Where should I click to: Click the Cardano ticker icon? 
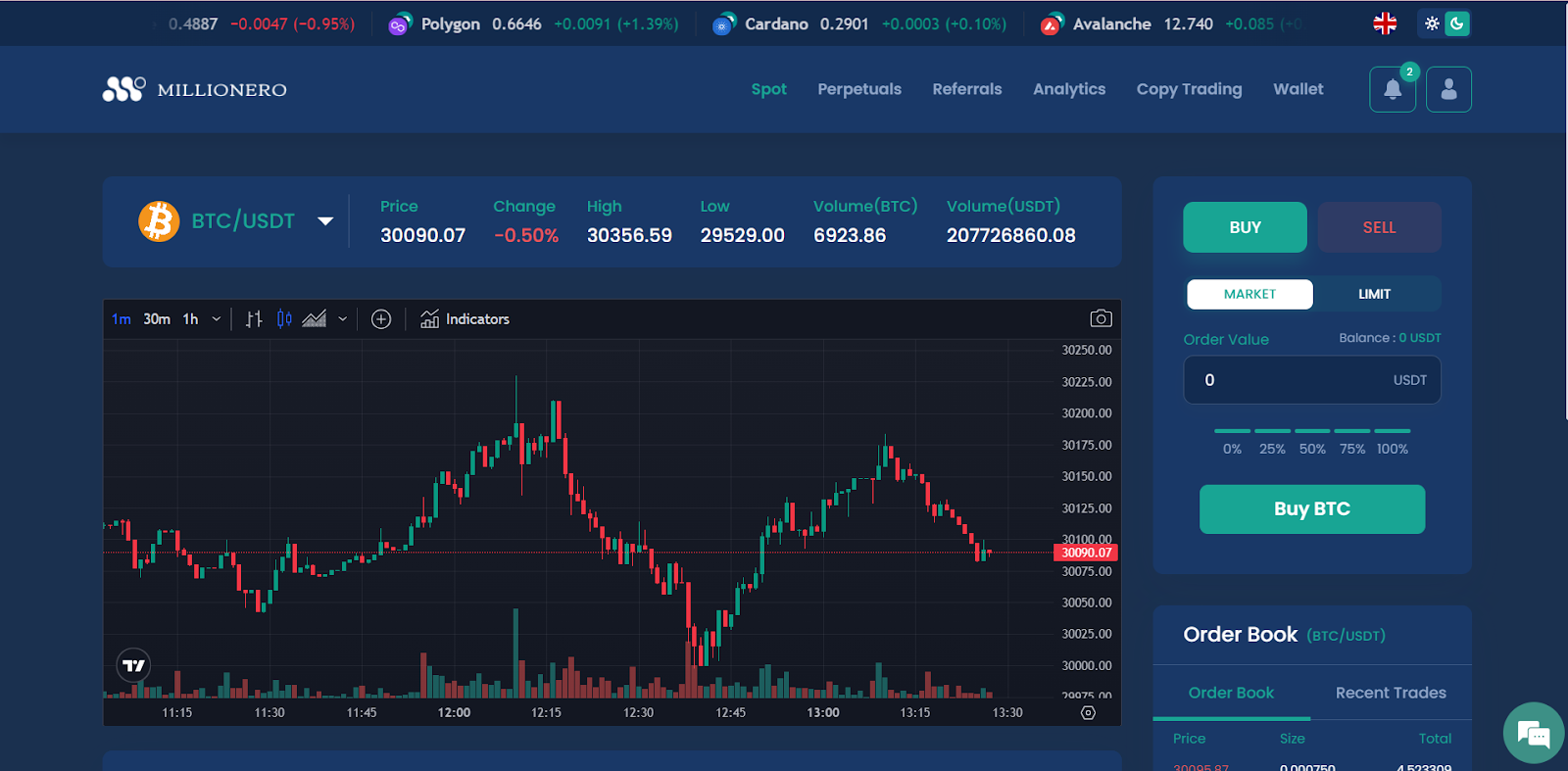(723, 25)
